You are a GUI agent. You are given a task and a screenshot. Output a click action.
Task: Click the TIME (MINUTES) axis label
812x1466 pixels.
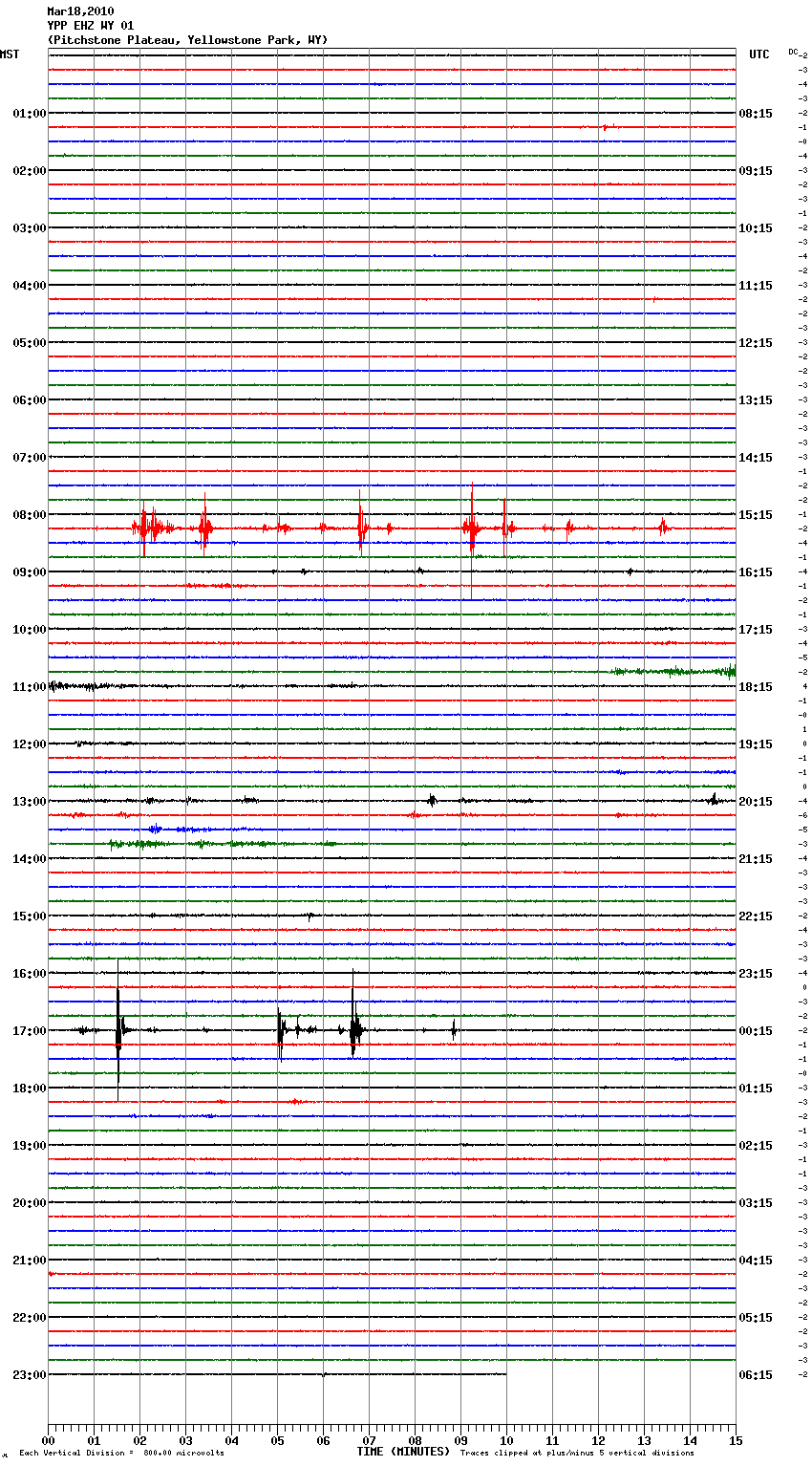coord(403,1452)
